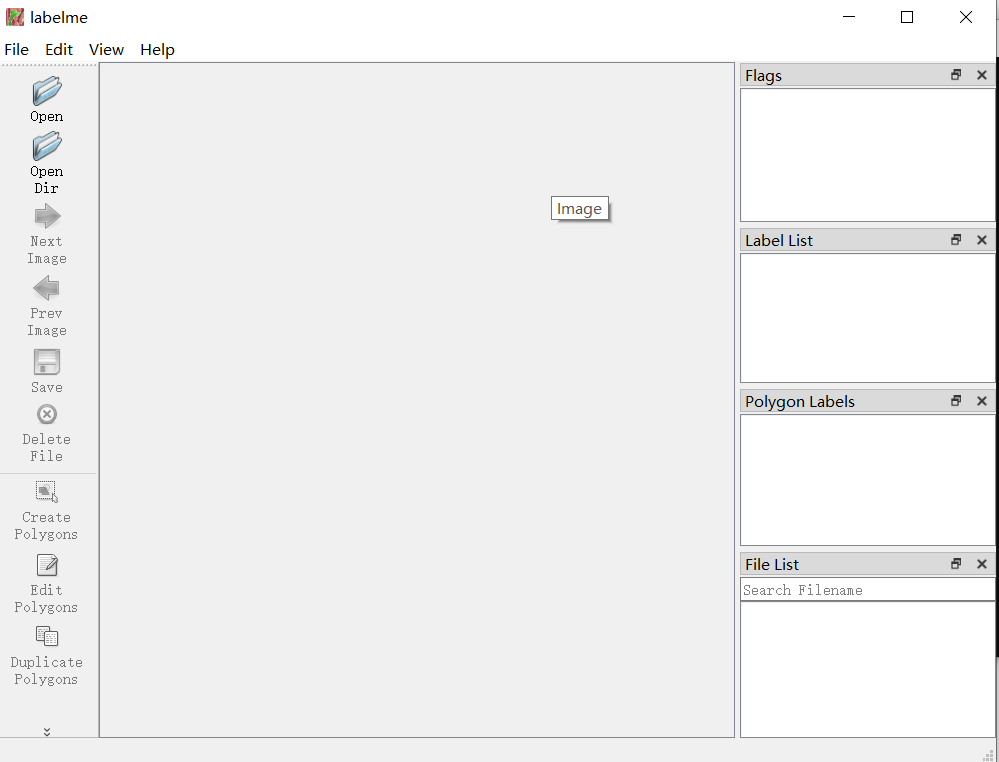Open the File menu
Viewport: 999px width, 762px height.
pyautogui.click(x=17, y=50)
